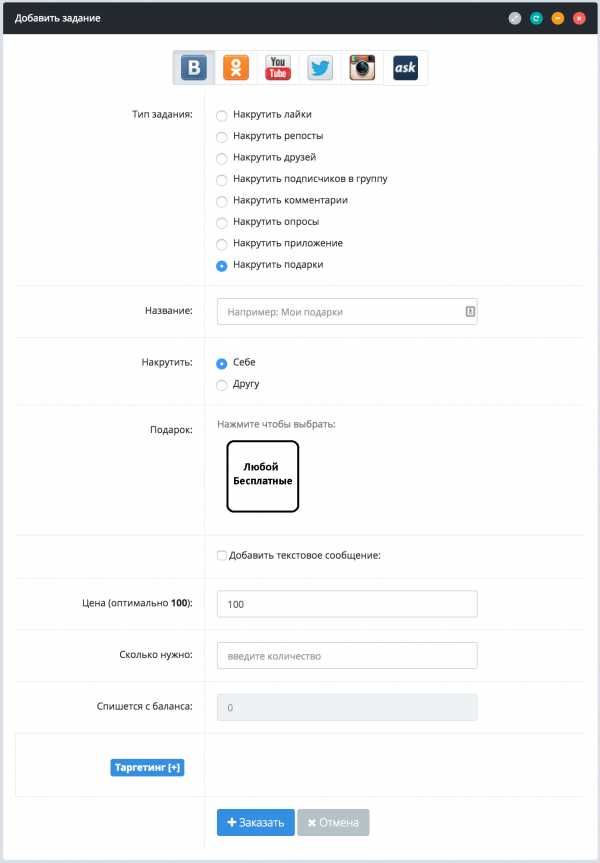Expand the Таргетинг [+] section
Viewport: 600px width, 863px height.
(x=148, y=767)
